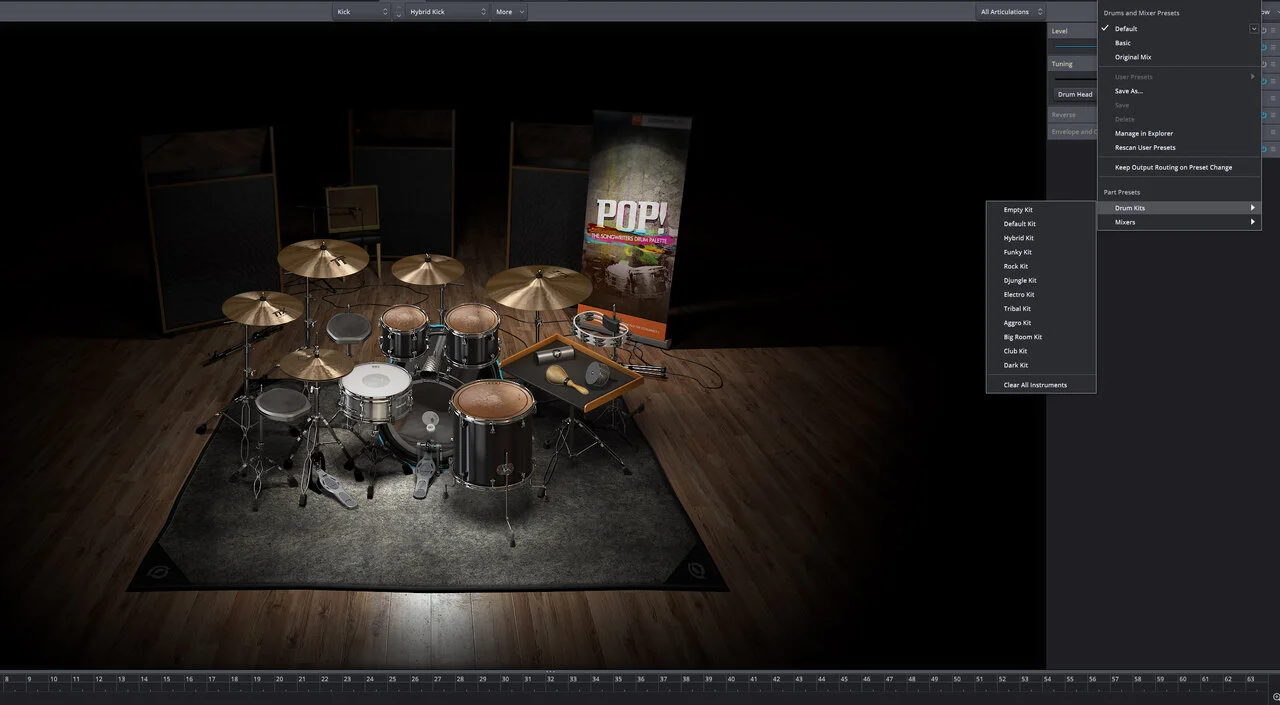Expand the All Articulations dropdown
1280x705 pixels.
pyautogui.click(x=1011, y=12)
